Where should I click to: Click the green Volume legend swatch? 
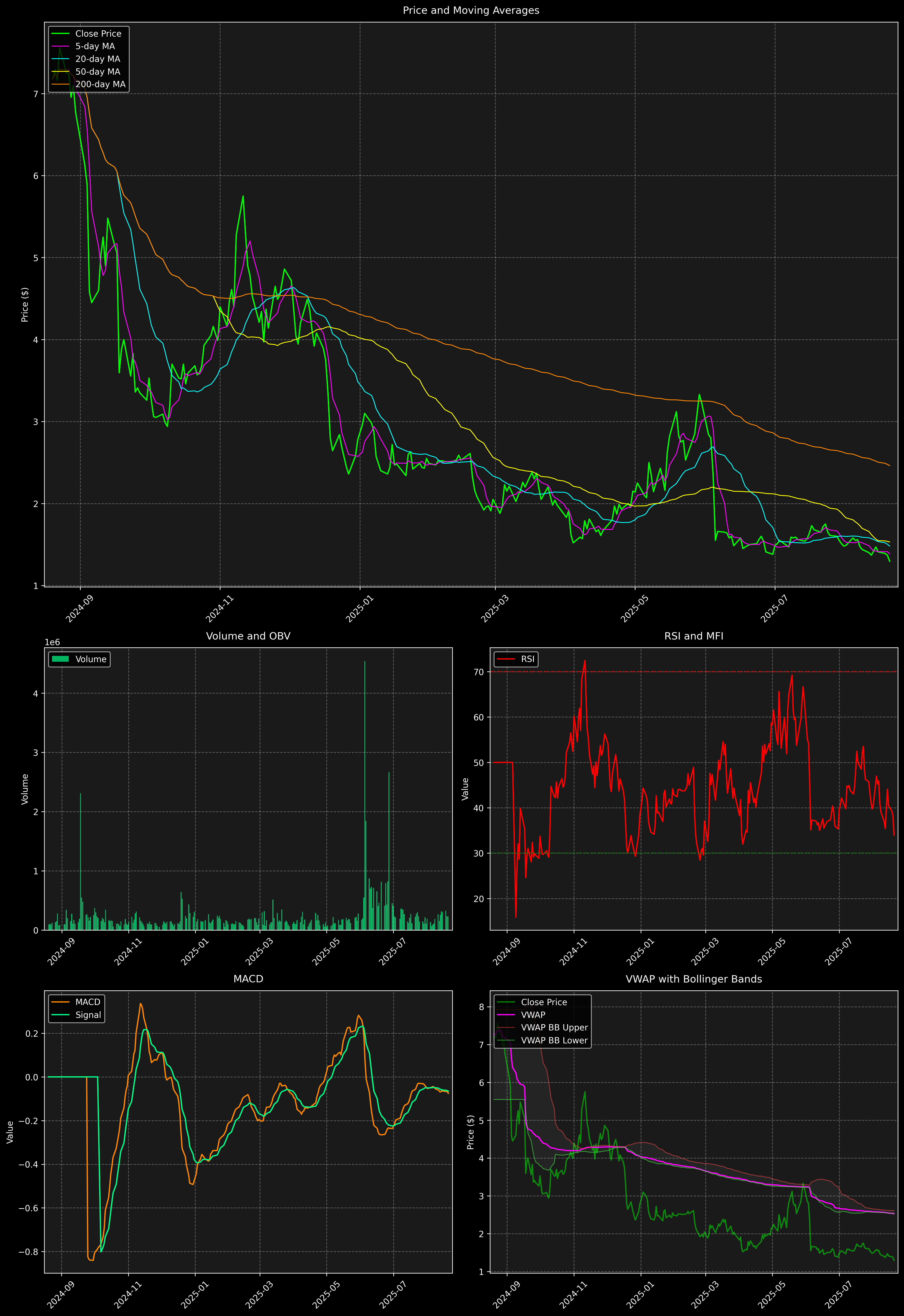[60, 659]
